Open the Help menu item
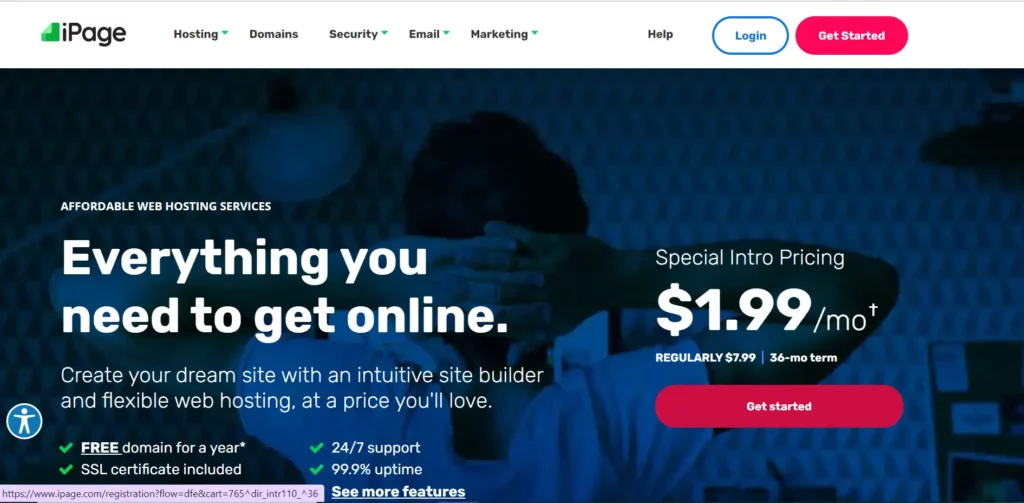 click(x=660, y=35)
